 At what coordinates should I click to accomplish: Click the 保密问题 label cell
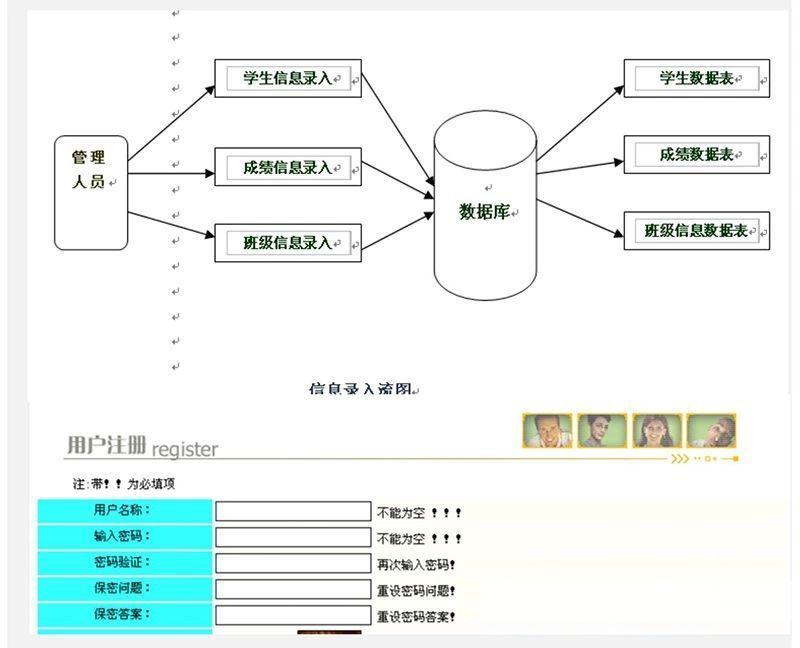(x=125, y=589)
